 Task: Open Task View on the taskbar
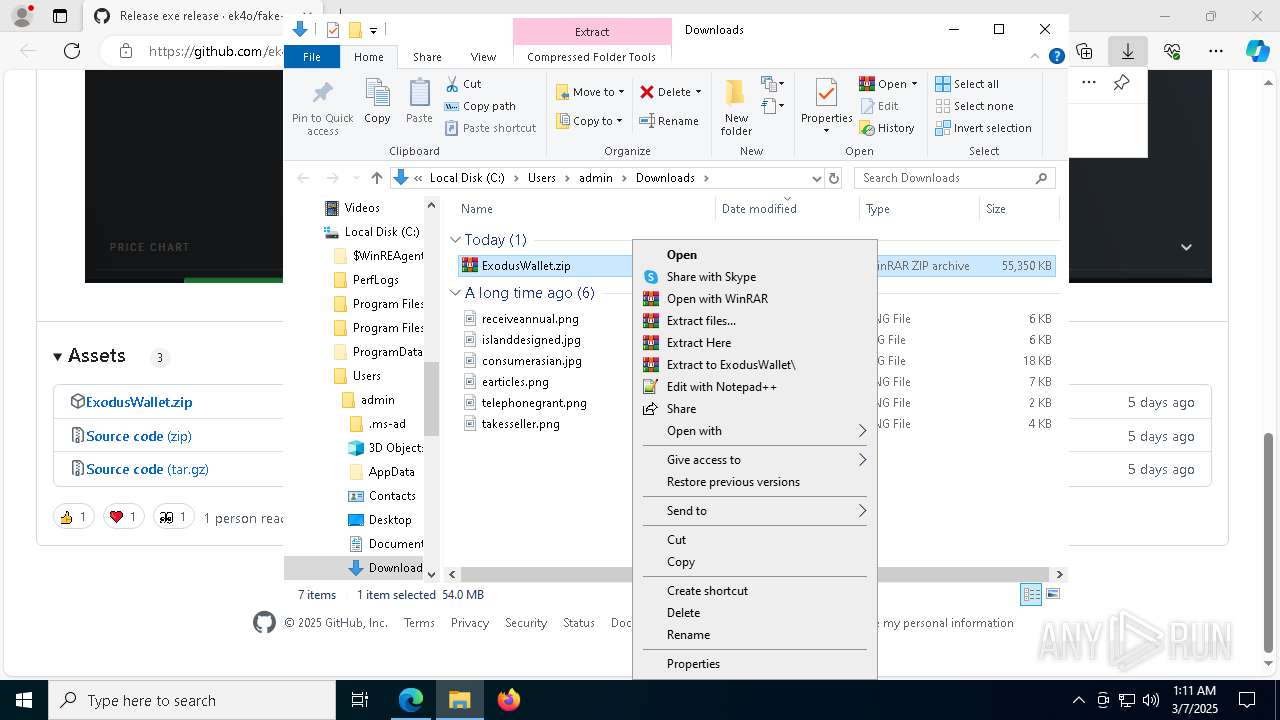(360, 700)
